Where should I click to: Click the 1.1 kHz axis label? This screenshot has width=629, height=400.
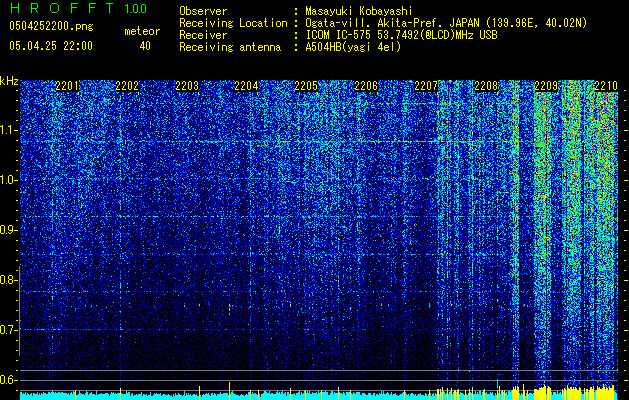tap(9, 130)
